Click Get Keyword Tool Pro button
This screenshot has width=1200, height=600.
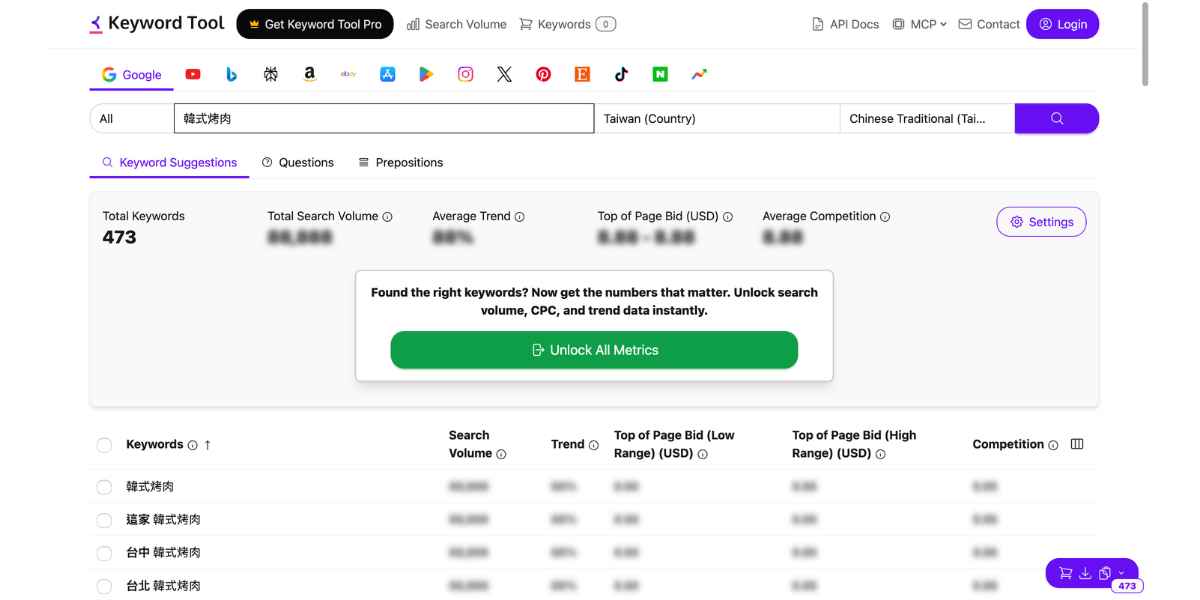tap(315, 24)
